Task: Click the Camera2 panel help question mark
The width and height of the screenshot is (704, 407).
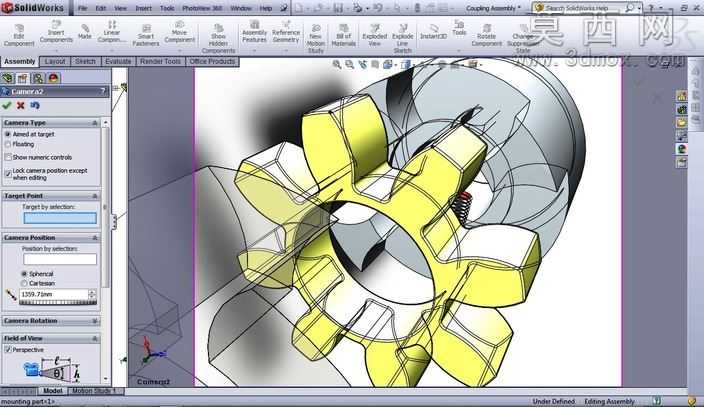Action: tap(104, 92)
